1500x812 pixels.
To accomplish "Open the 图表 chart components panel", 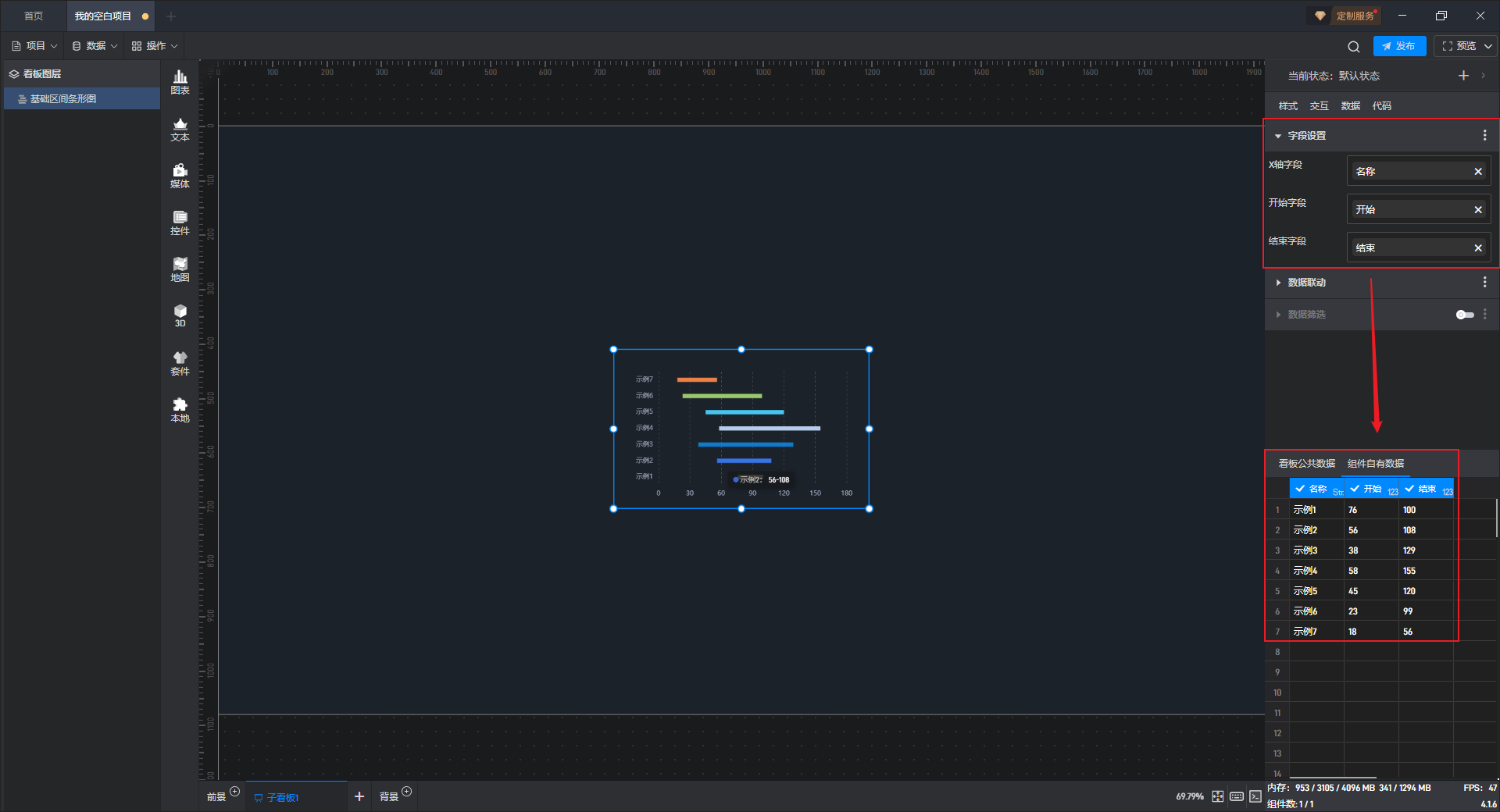I will coord(180,81).
